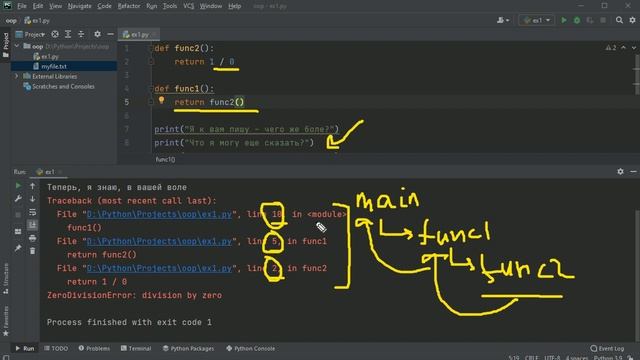The width and height of the screenshot is (640, 360).
Task: Open the Tools menu
Action: (x=170, y=6)
